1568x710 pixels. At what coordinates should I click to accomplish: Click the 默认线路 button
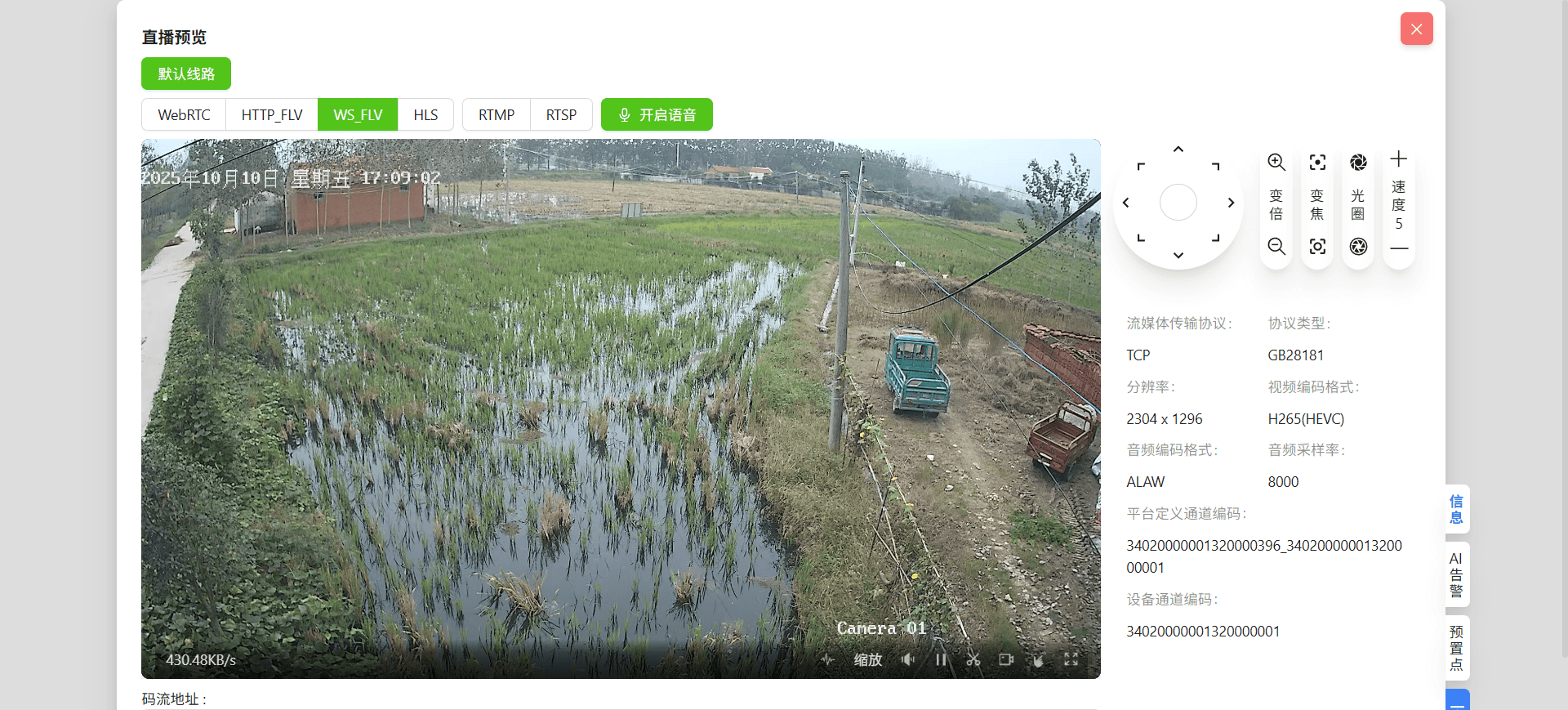[186, 74]
